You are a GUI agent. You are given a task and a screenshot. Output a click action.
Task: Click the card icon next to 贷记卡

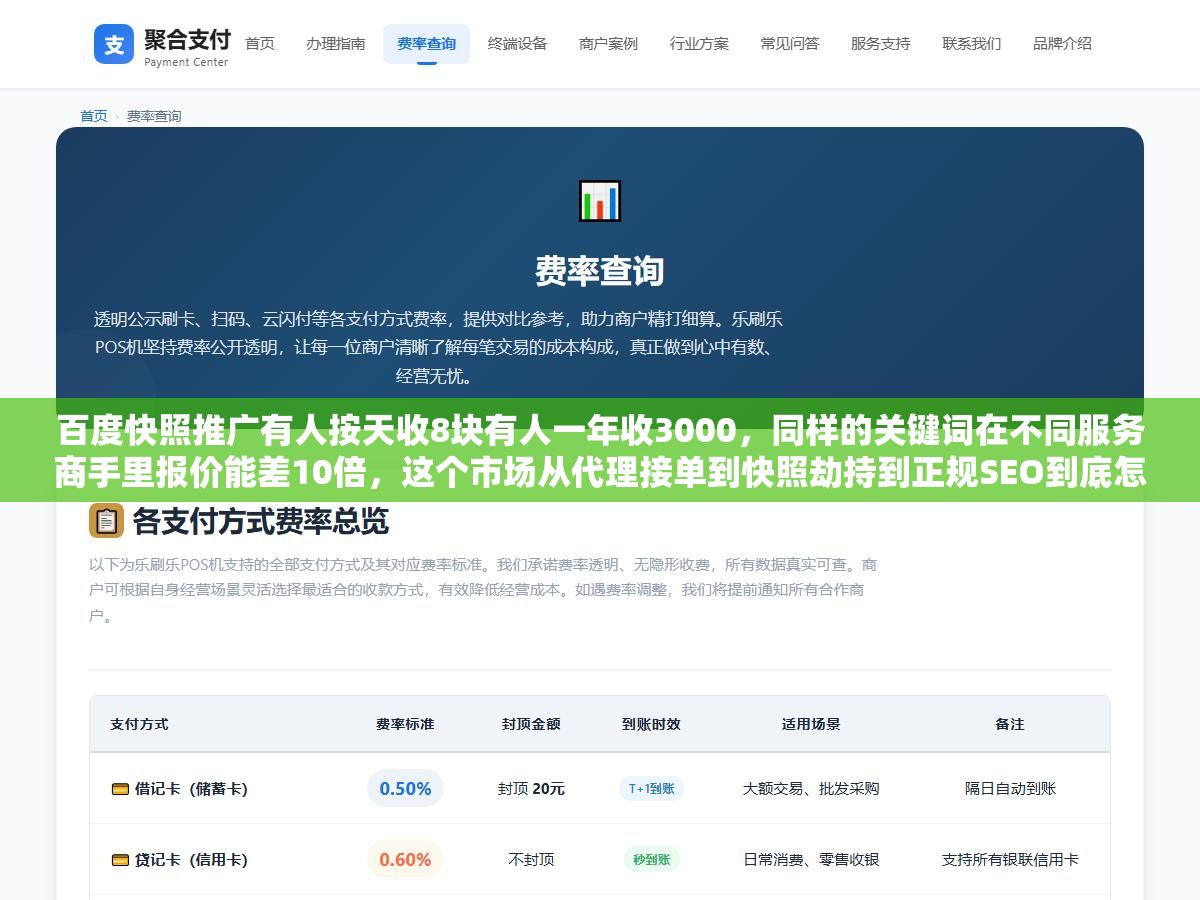[120, 860]
